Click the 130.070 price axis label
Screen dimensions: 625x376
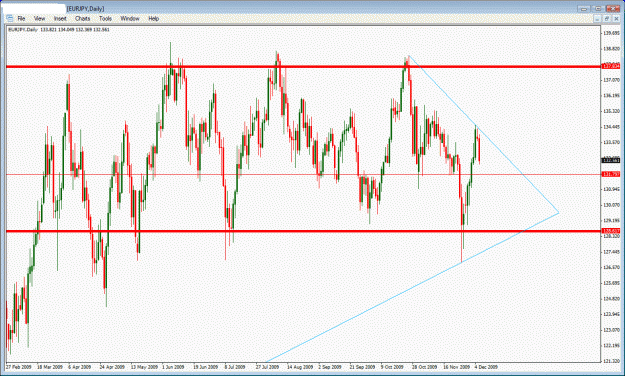(612, 205)
